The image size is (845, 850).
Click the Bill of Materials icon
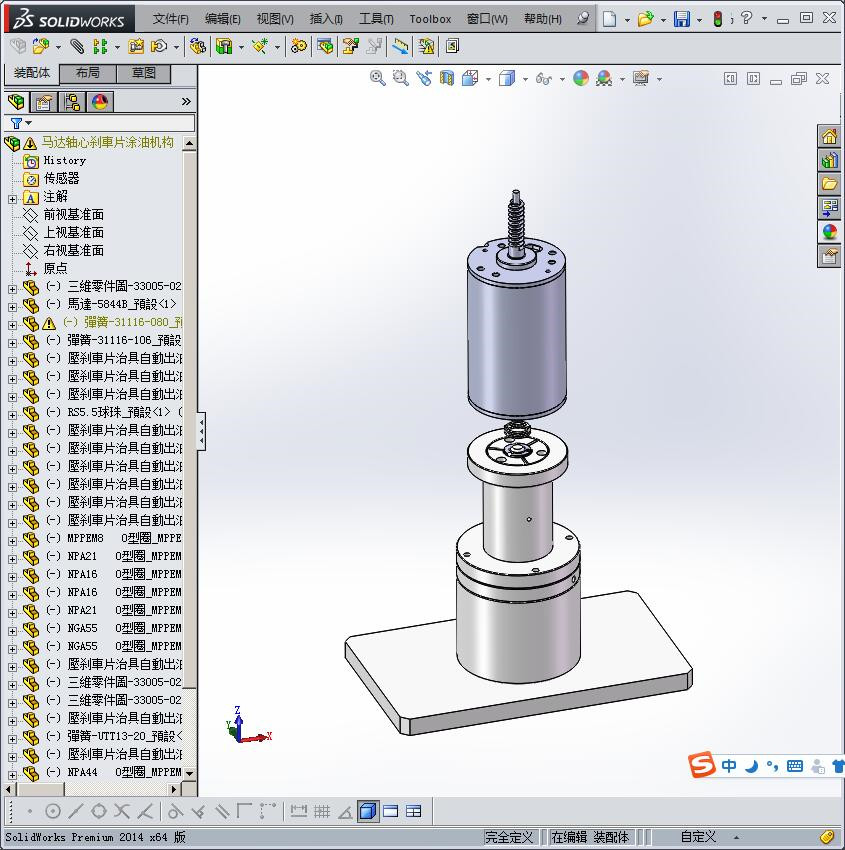(325, 47)
